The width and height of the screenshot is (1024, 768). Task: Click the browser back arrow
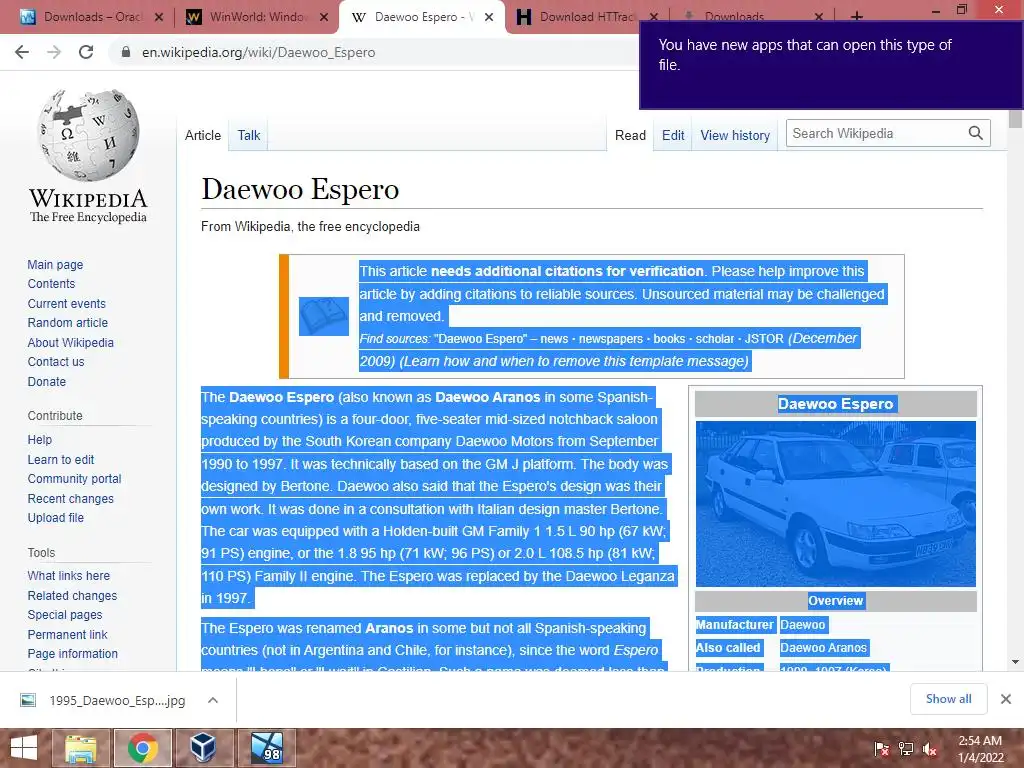click(x=22, y=52)
